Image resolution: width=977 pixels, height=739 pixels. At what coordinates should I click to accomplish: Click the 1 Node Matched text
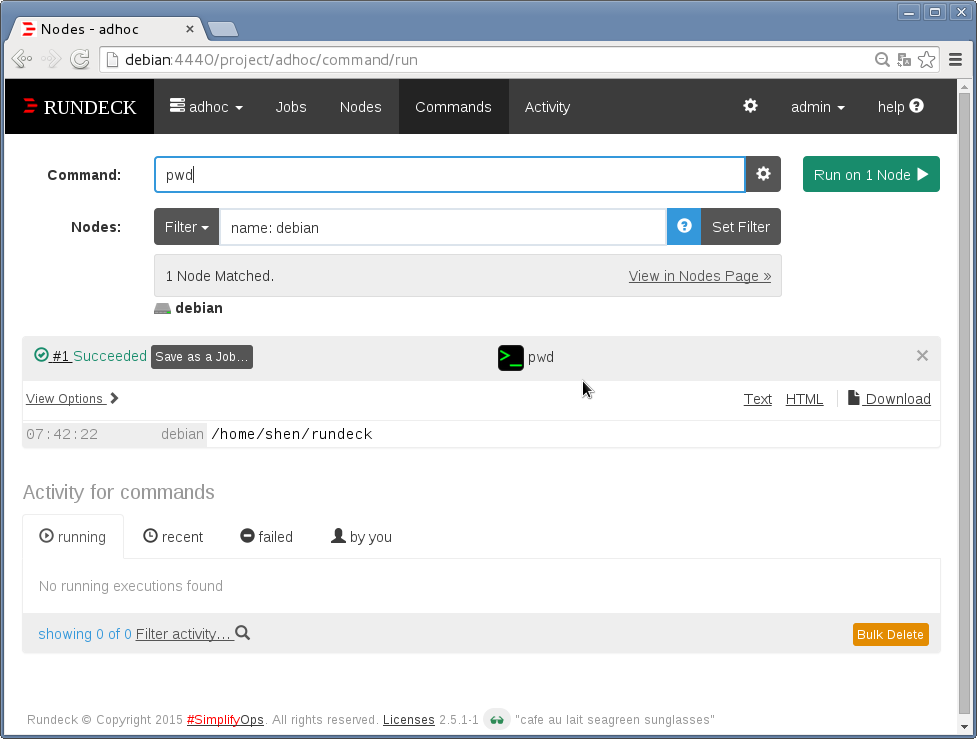pyautogui.click(x=219, y=276)
